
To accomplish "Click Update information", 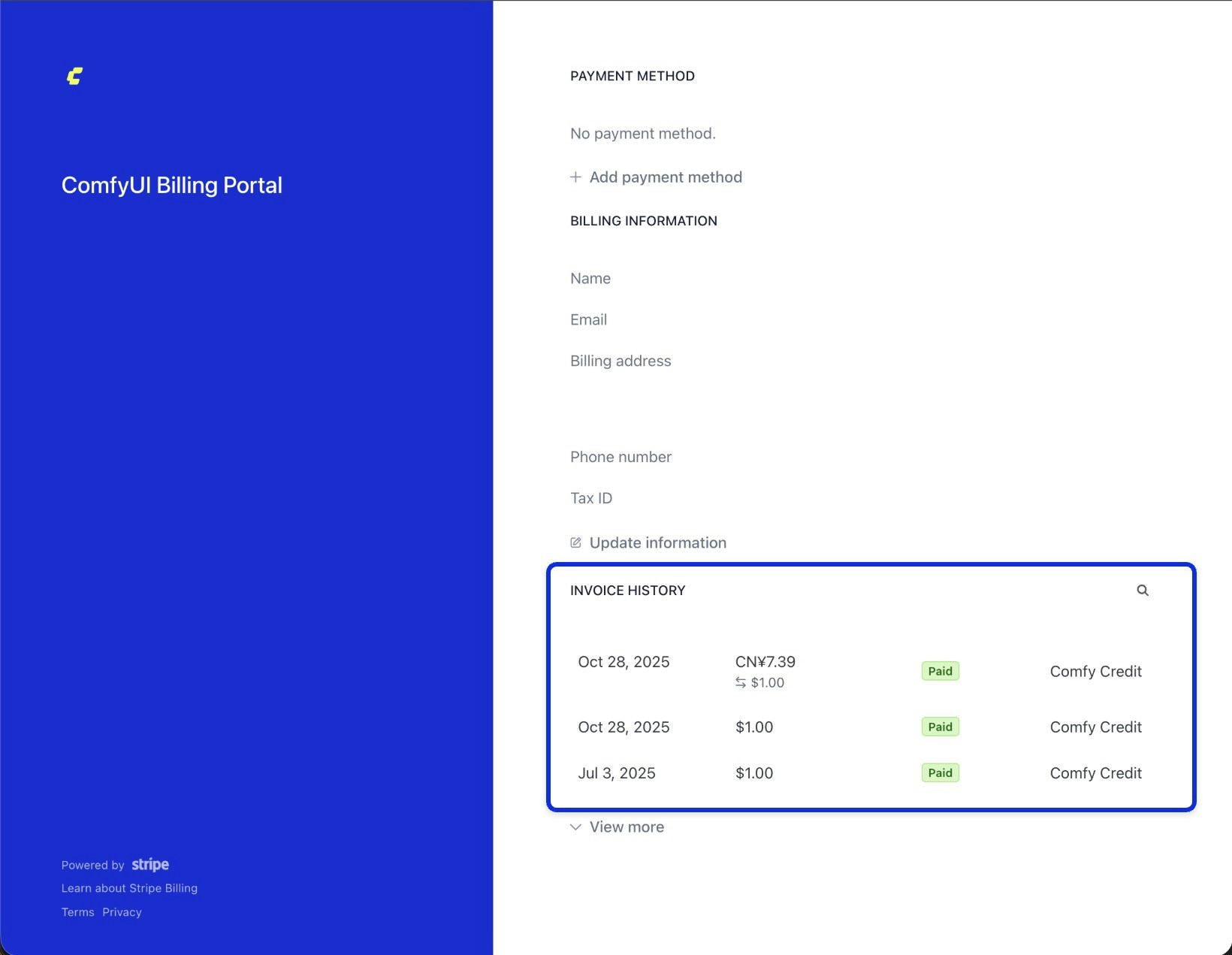I will (657, 542).
